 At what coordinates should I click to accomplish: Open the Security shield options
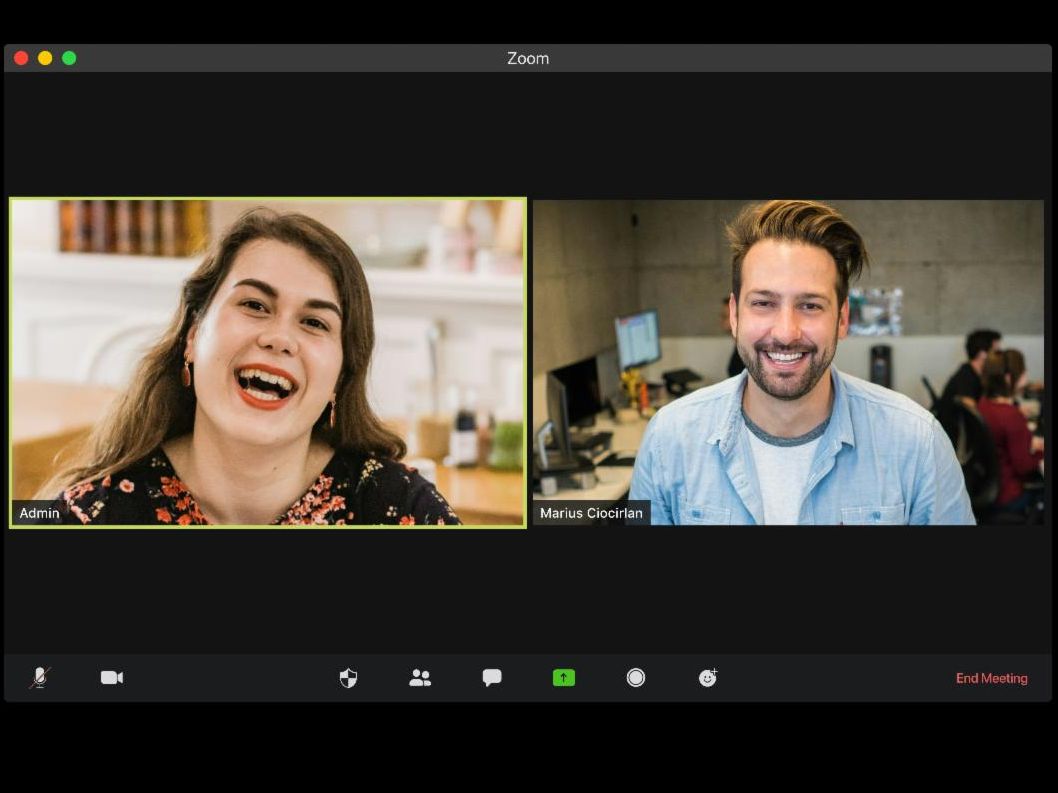(348, 678)
